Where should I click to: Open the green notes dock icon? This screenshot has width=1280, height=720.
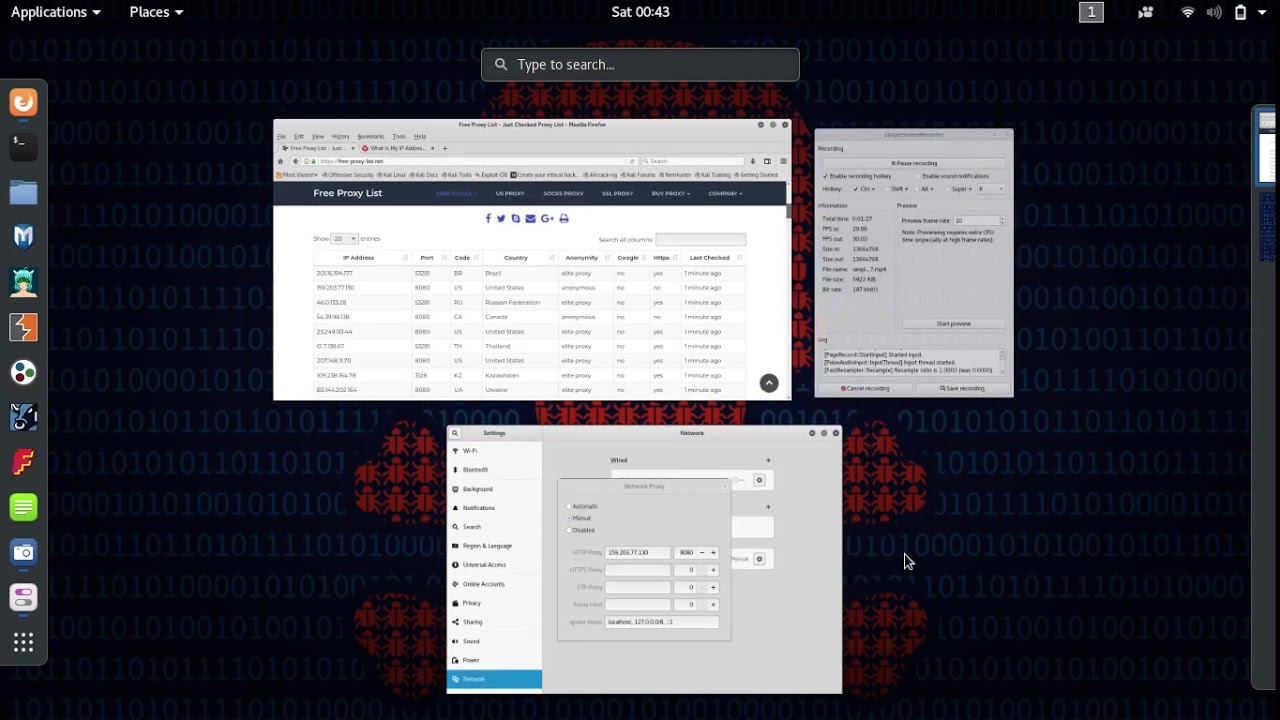click(23, 507)
